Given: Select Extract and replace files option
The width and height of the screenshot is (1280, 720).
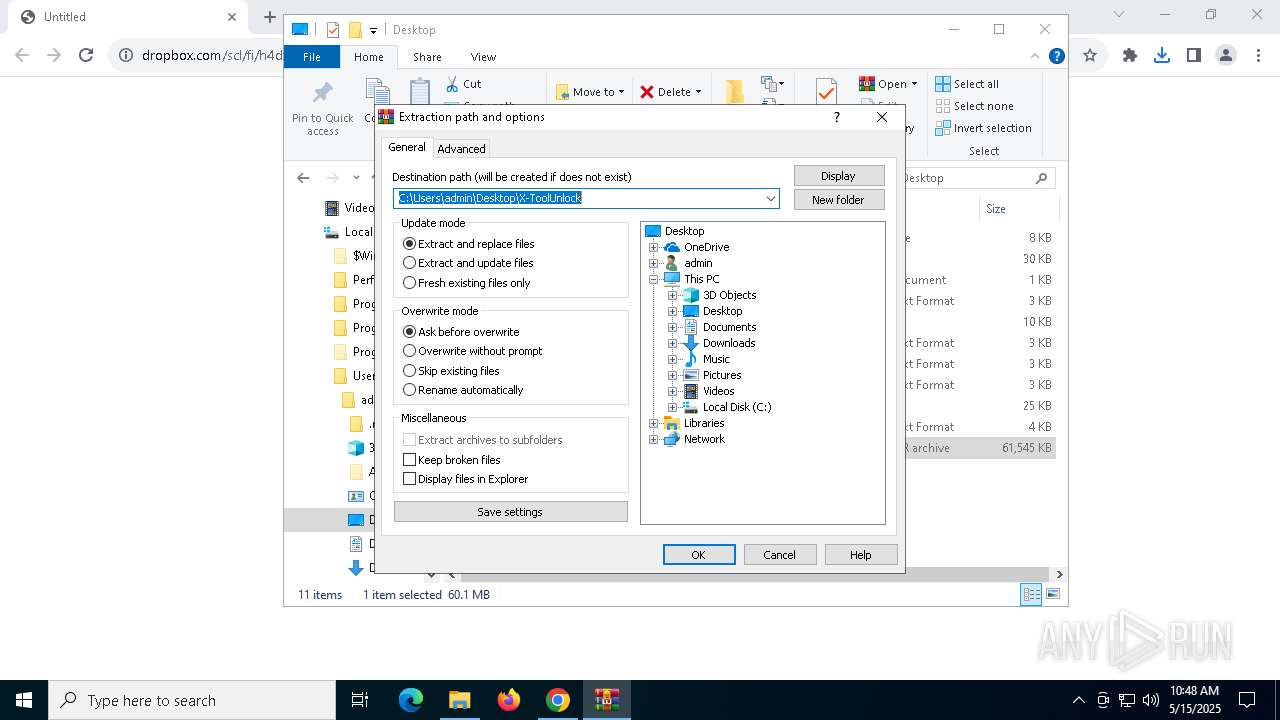Looking at the screenshot, I should 468,244.
